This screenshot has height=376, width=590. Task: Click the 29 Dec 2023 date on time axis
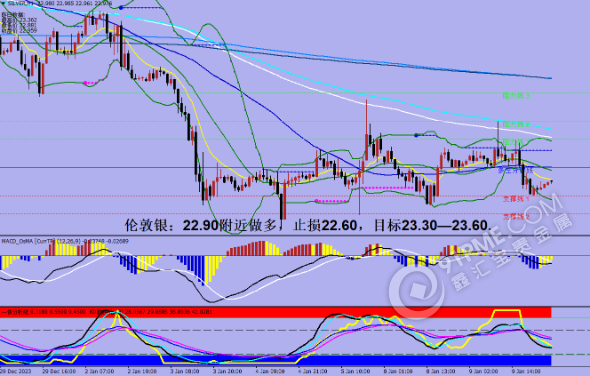click(x=17, y=371)
